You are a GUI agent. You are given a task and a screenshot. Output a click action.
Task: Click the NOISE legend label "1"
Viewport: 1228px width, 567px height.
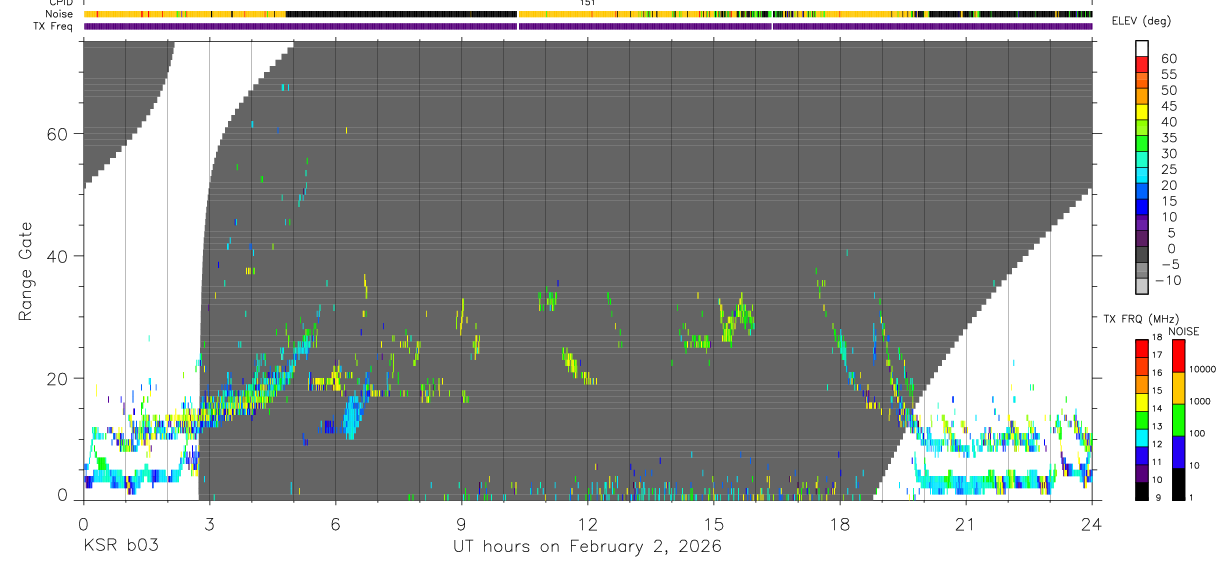[1190, 497]
